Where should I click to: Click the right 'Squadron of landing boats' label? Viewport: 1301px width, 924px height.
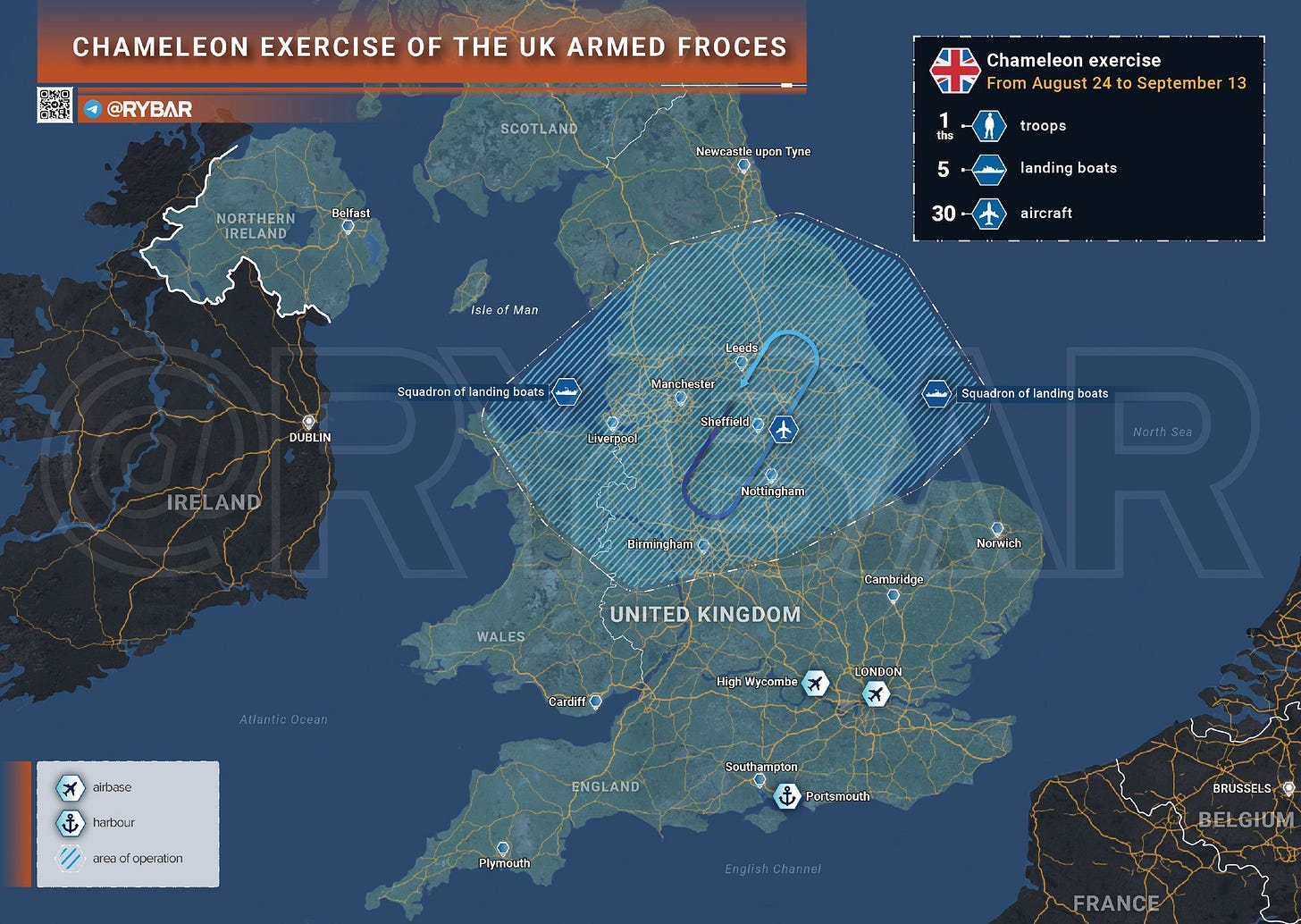point(1035,393)
